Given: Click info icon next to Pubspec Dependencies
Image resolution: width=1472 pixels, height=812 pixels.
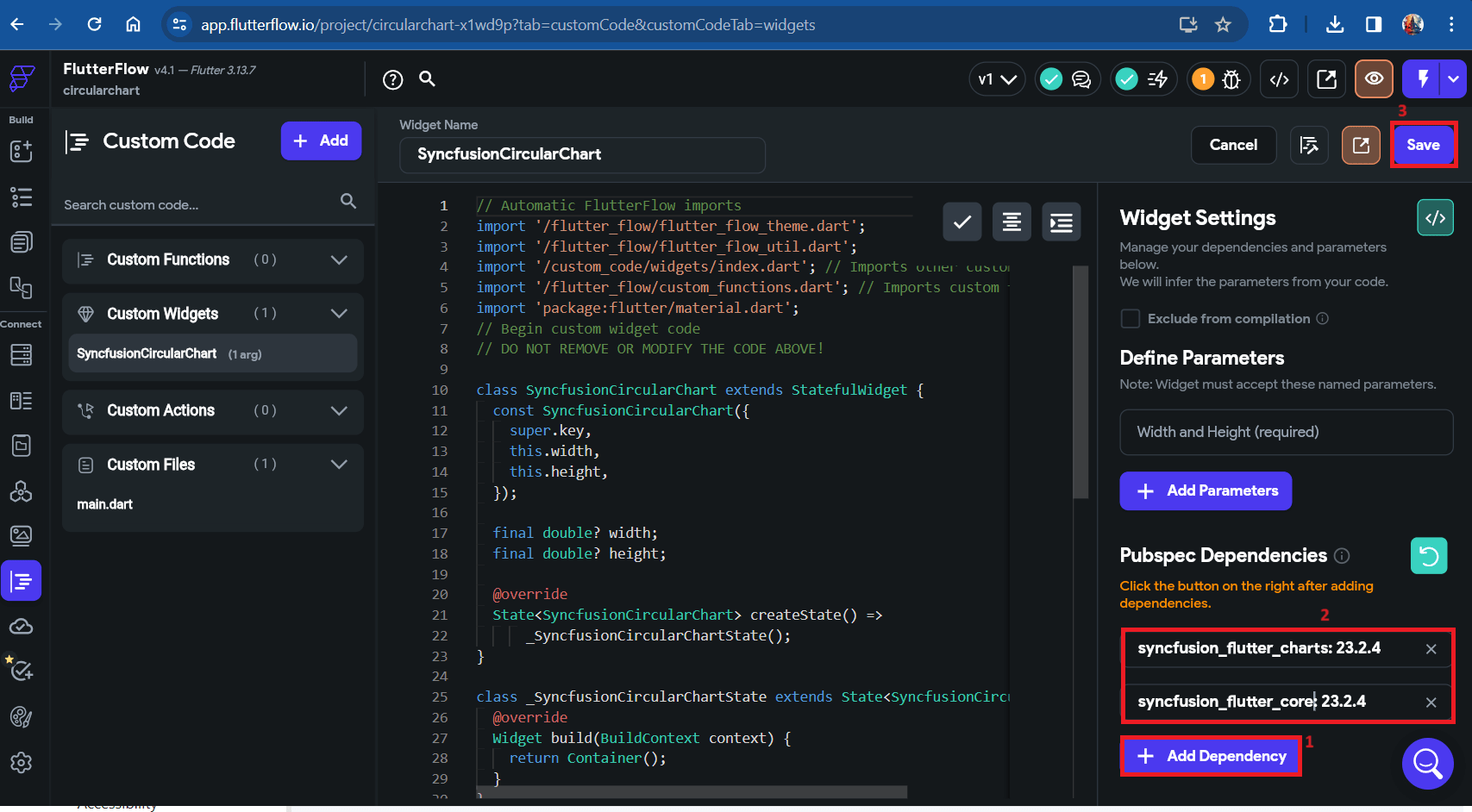Looking at the screenshot, I should [x=1342, y=556].
